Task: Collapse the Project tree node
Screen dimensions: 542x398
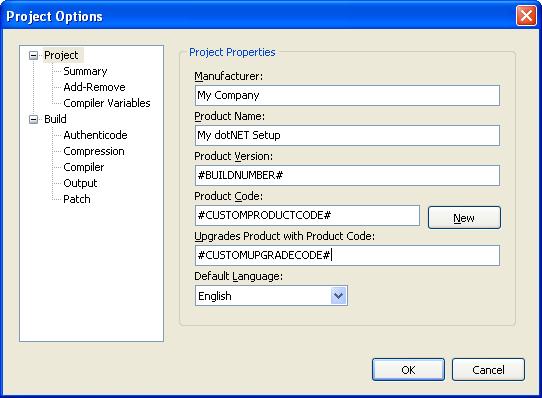Action: (34, 55)
